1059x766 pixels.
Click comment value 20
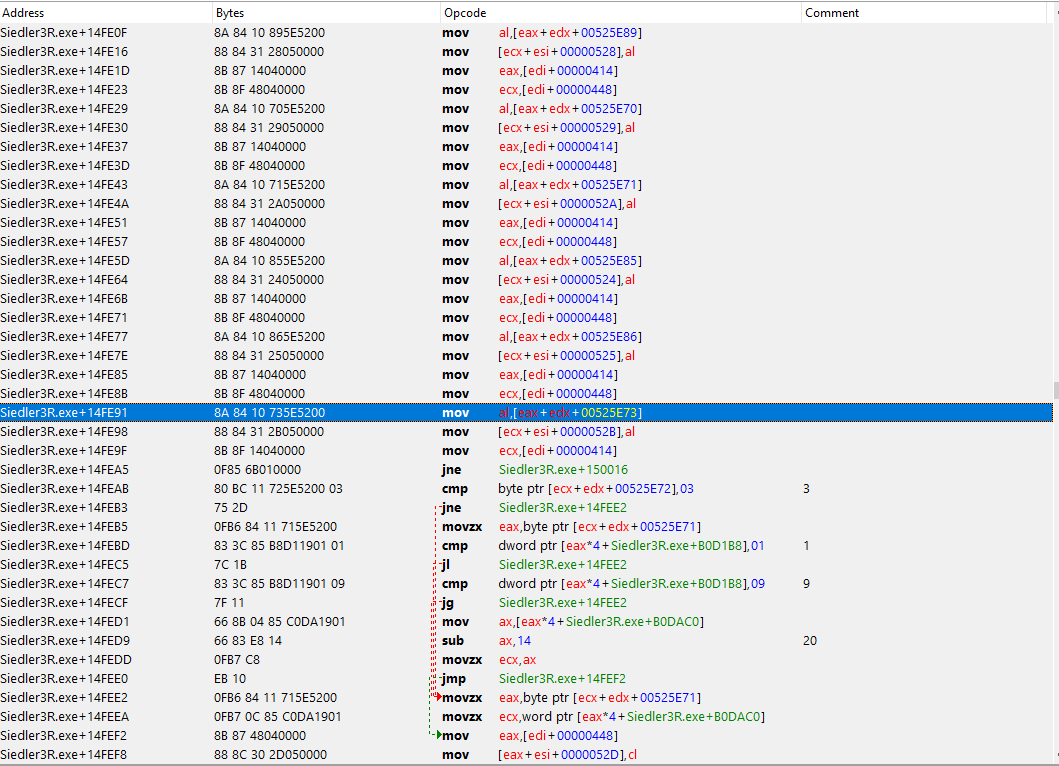point(810,640)
